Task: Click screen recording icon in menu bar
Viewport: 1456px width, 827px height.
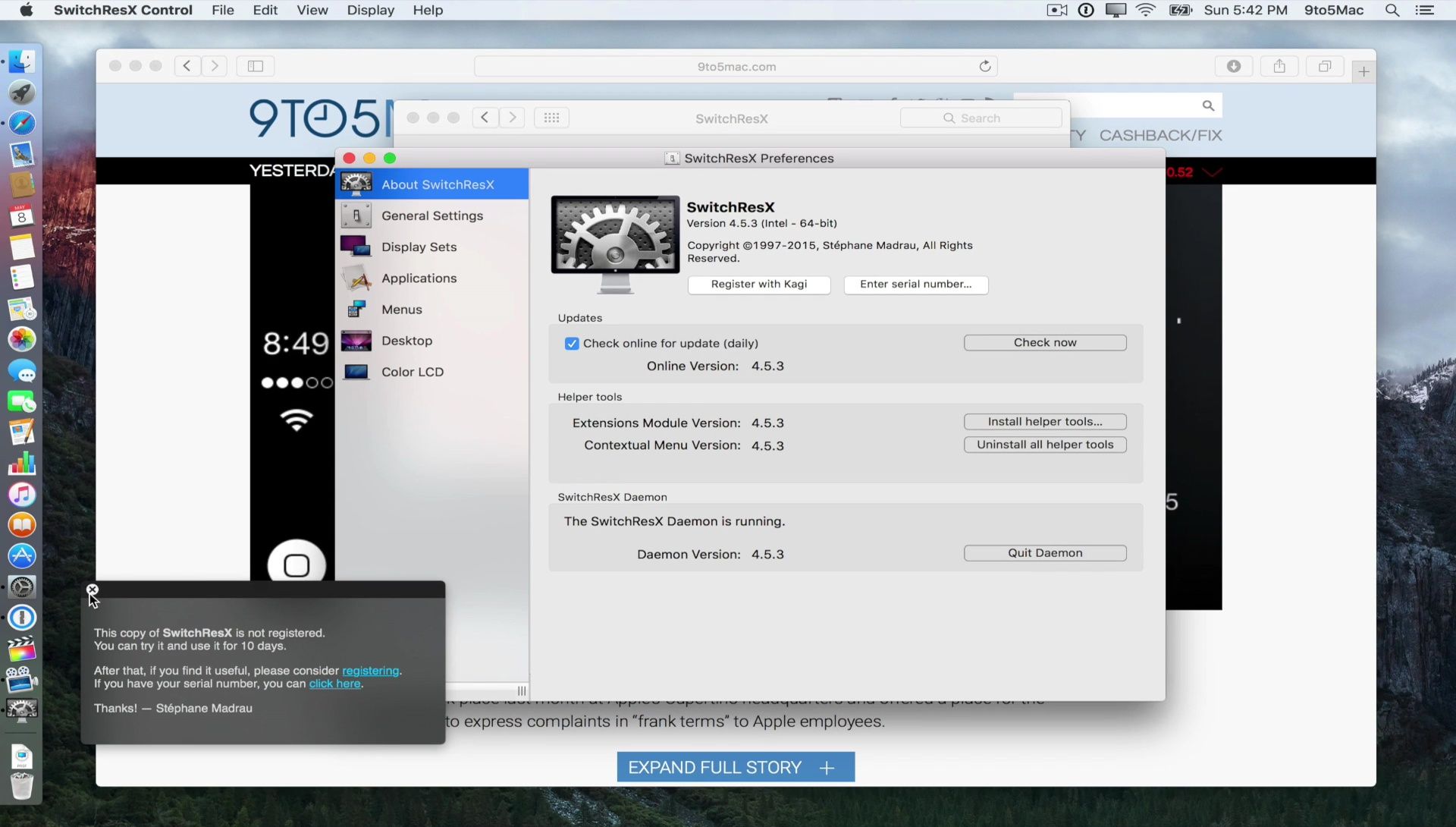Action: [1057, 10]
